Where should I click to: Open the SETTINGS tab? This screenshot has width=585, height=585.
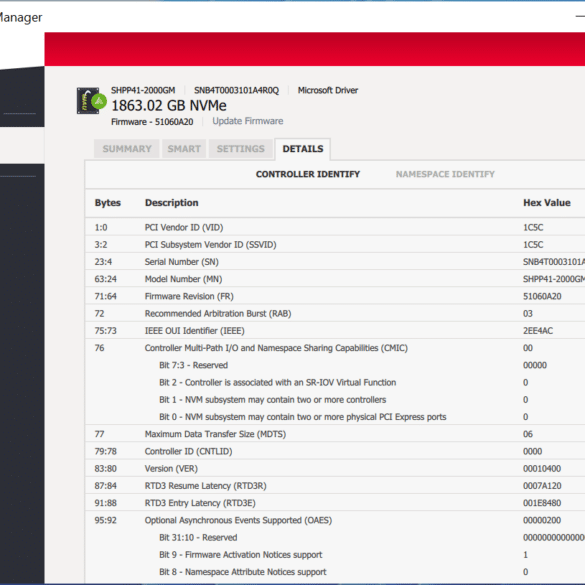point(241,149)
